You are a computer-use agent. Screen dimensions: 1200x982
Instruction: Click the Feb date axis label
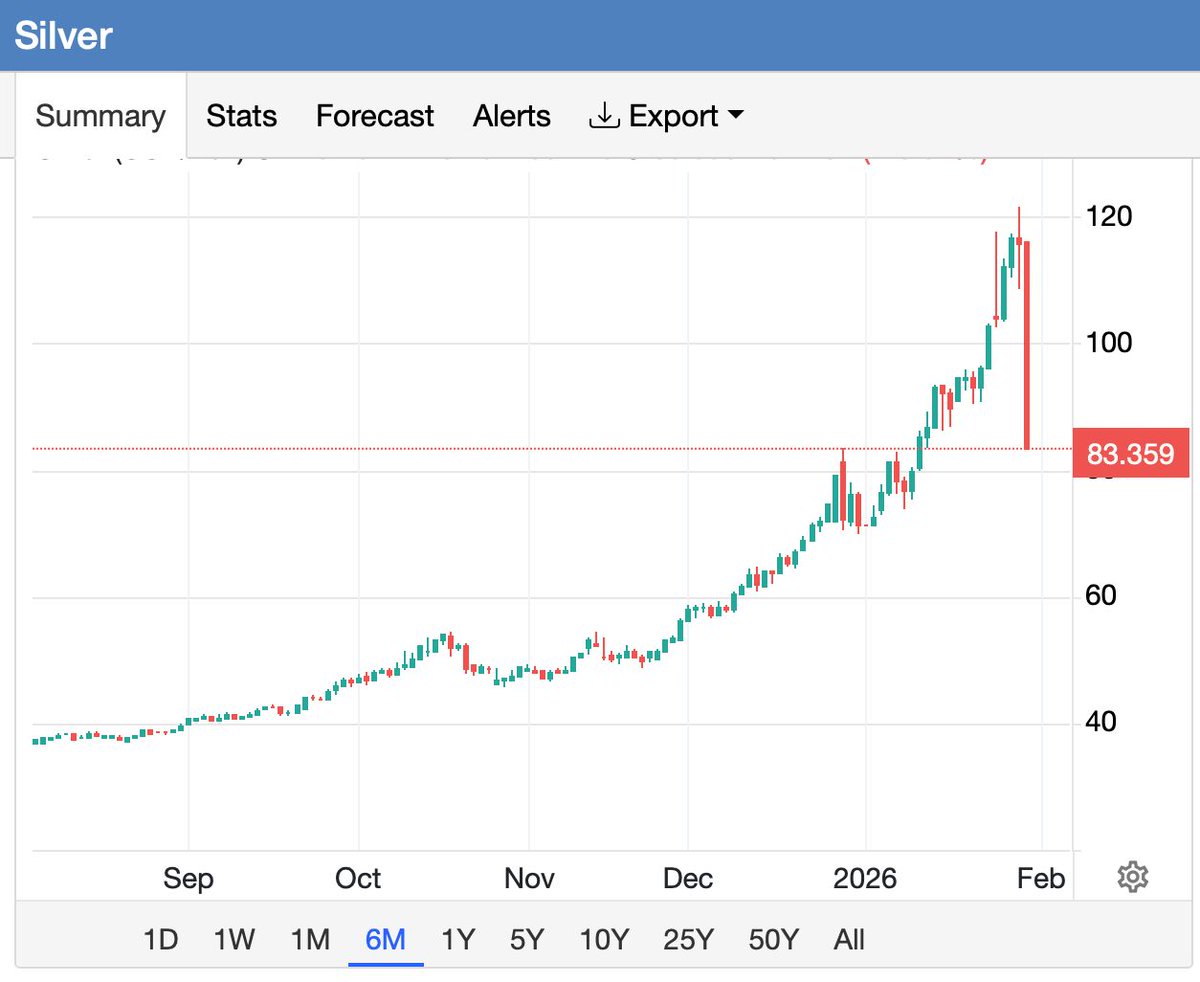[1041, 879]
